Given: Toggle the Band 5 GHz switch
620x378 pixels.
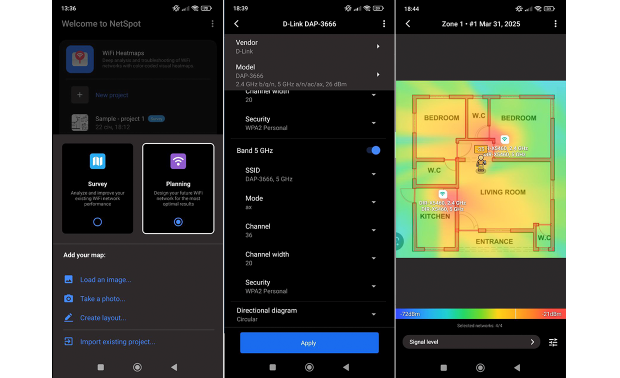Looking at the screenshot, I should pyautogui.click(x=373, y=150).
